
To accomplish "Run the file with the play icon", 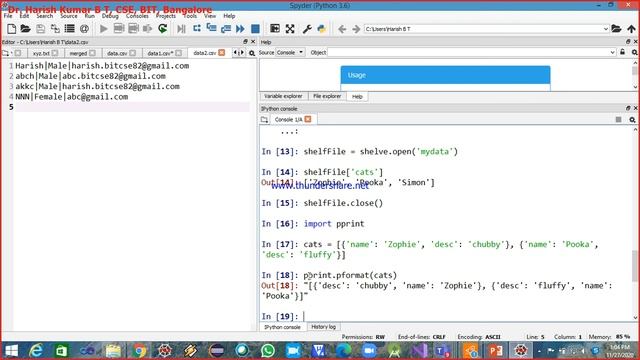I will (104, 29).
